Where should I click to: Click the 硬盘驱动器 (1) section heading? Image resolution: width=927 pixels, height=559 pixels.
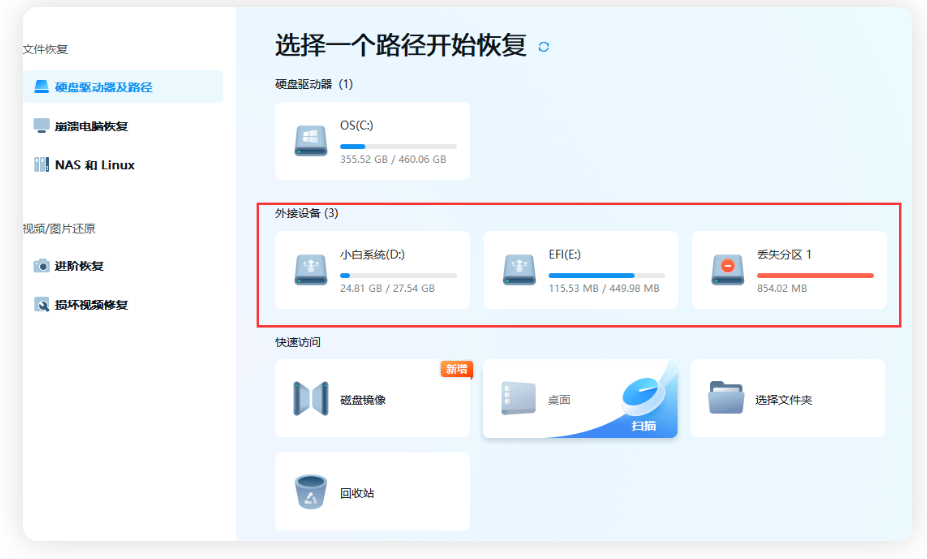click(314, 84)
